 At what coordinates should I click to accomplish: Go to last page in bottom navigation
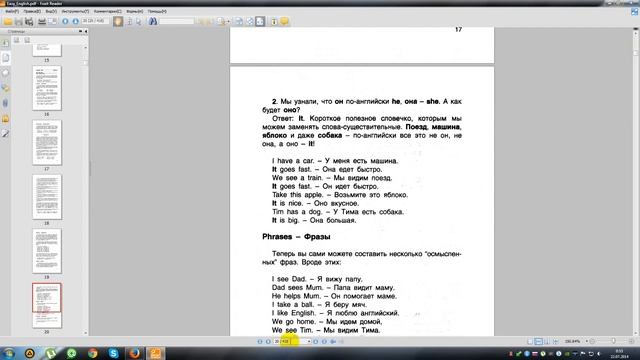point(324,341)
